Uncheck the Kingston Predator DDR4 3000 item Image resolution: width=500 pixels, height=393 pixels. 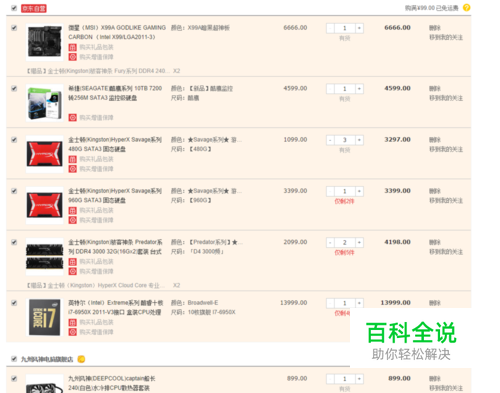pyautogui.click(x=14, y=243)
